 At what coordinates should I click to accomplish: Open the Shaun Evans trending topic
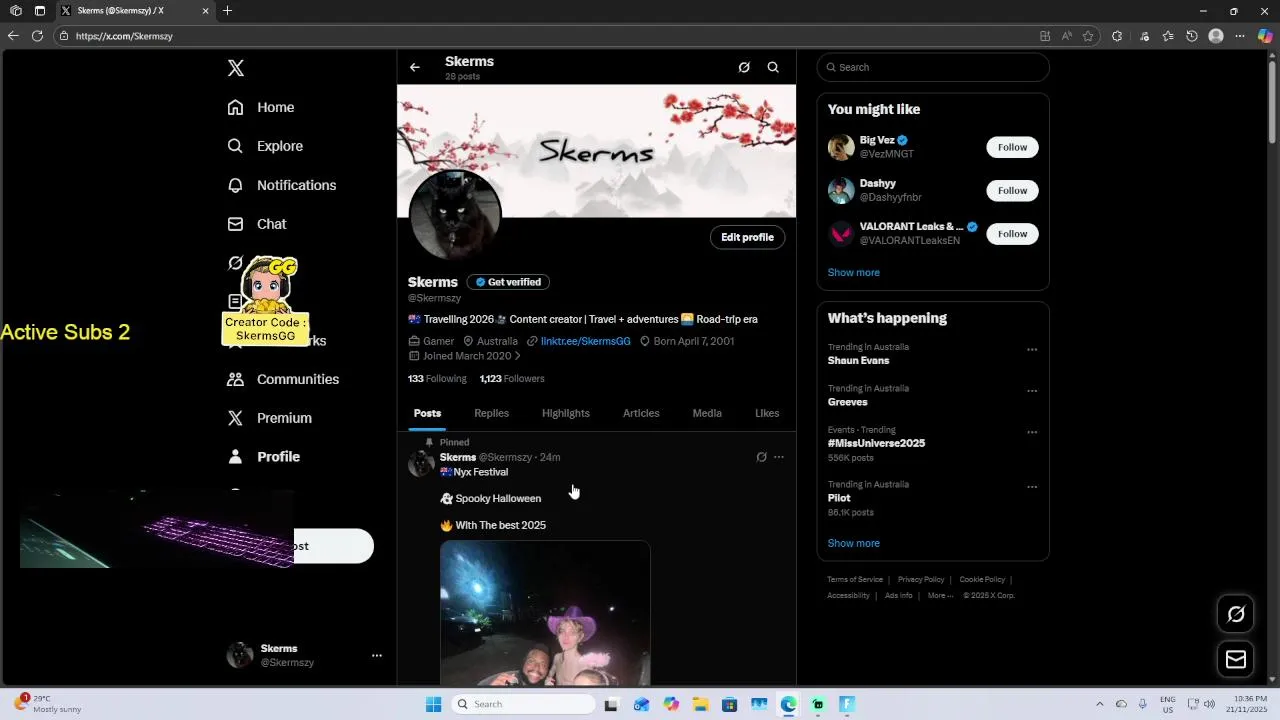[x=858, y=360]
